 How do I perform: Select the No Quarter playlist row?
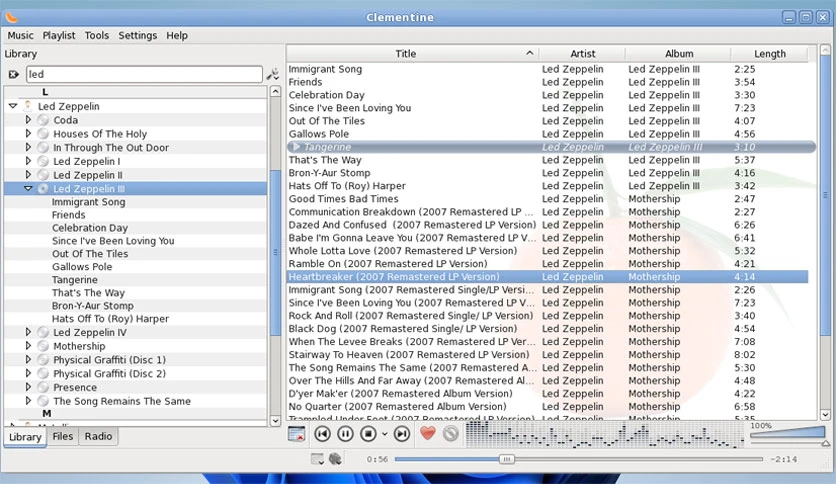click(548, 407)
